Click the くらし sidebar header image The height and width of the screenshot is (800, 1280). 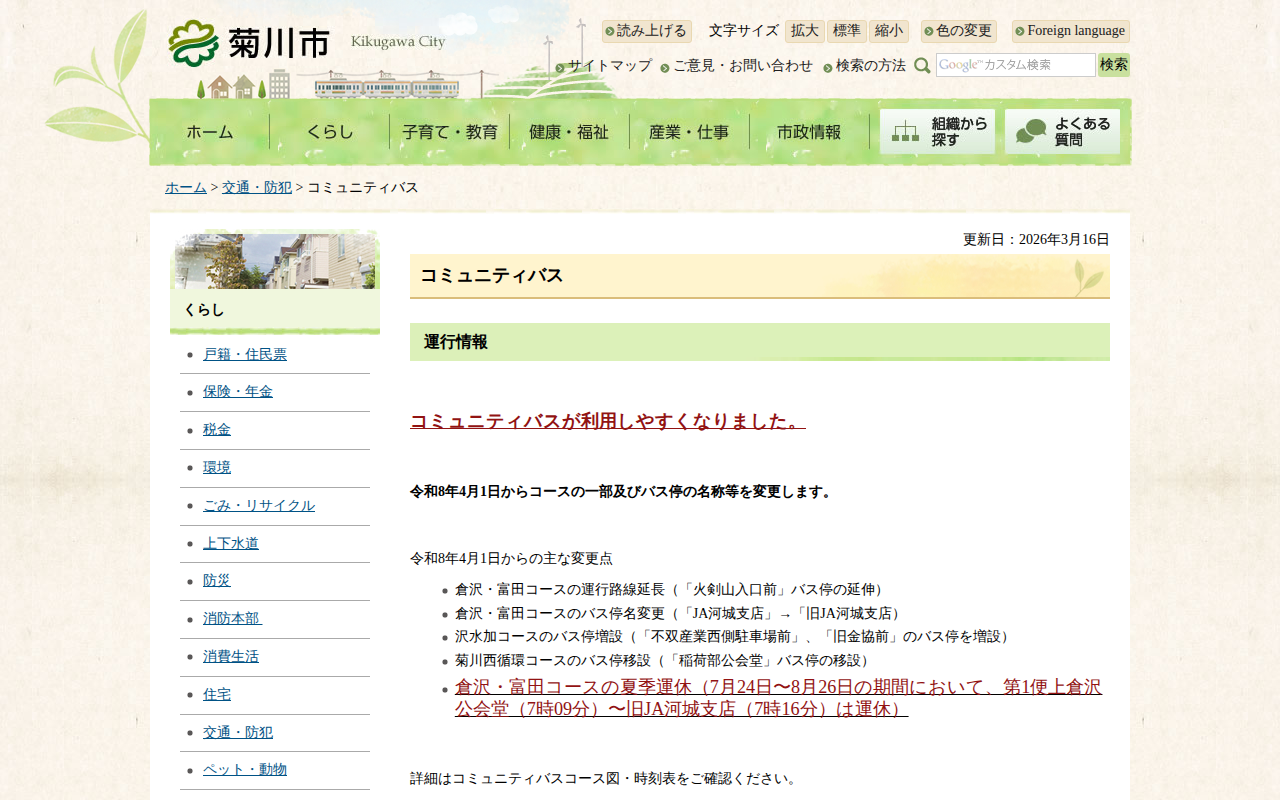[x=275, y=261]
